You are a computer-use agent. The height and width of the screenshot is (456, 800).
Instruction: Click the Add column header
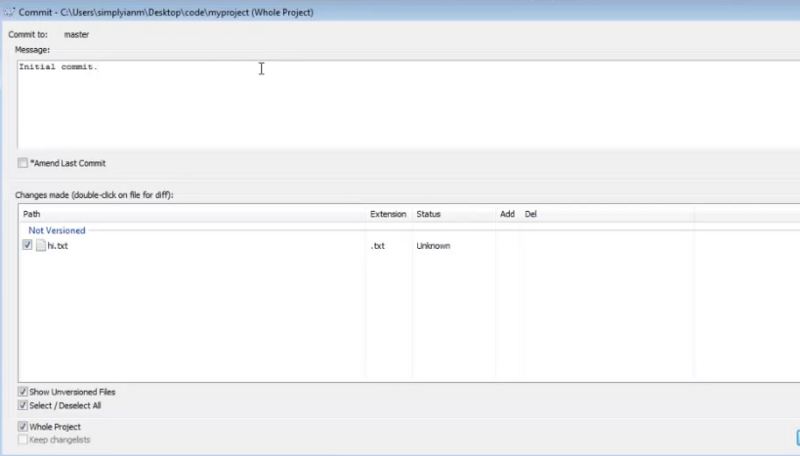[x=508, y=214]
